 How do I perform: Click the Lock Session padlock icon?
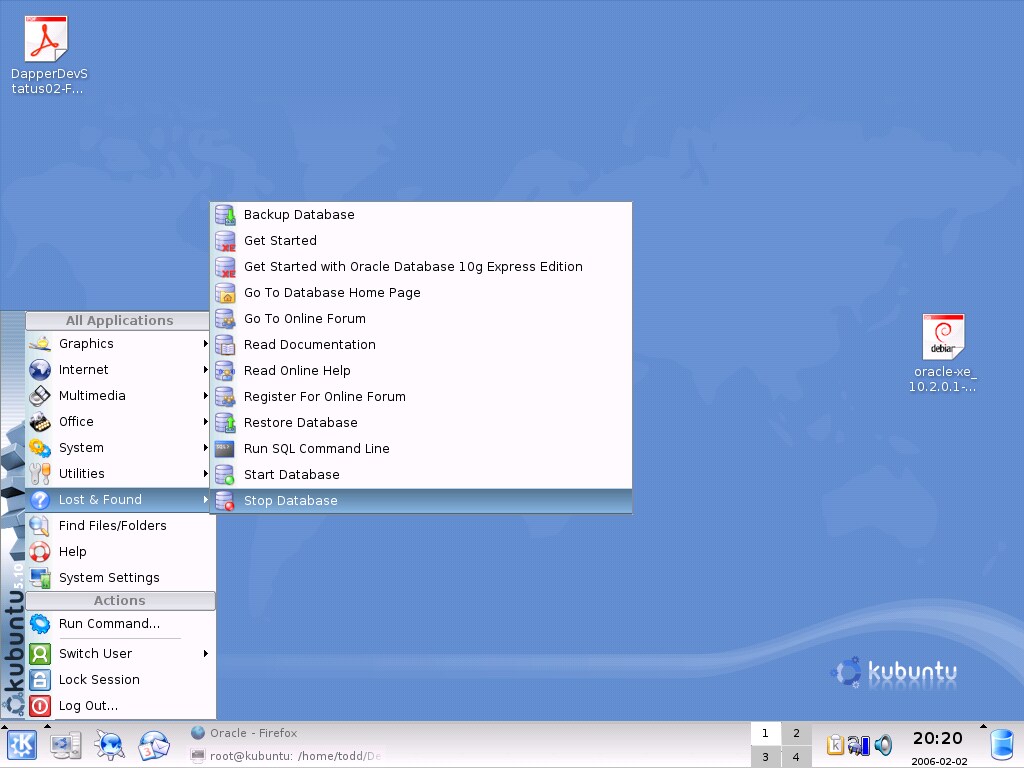[x=40, y=680]
